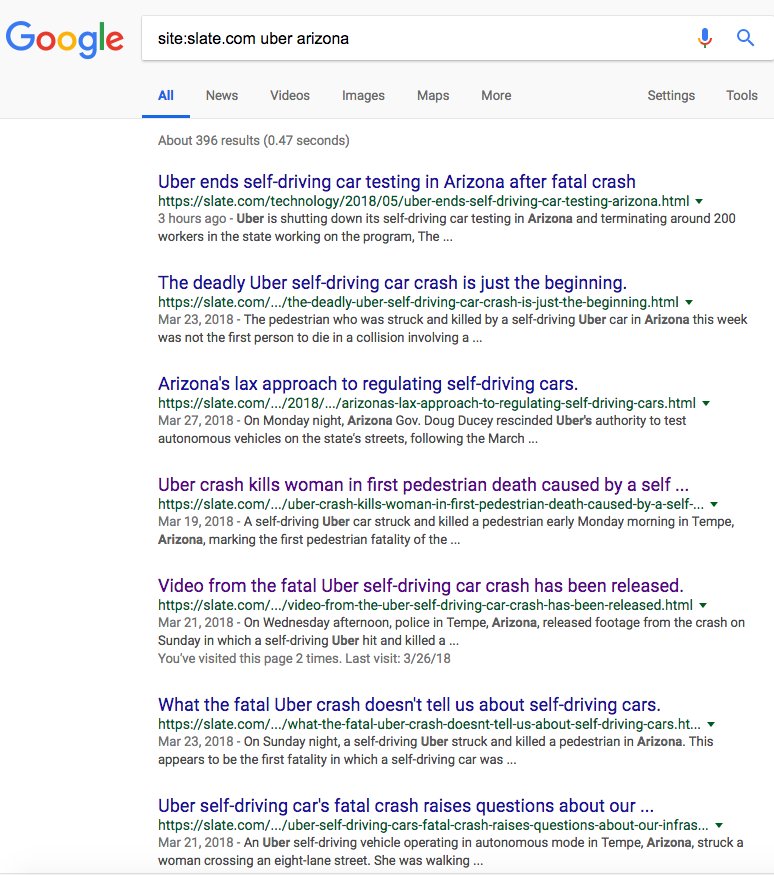Click the 'Mar 27, 2018' snippet about Doug Ducey
The image size is (774, 875).
(x=422, y=429)
